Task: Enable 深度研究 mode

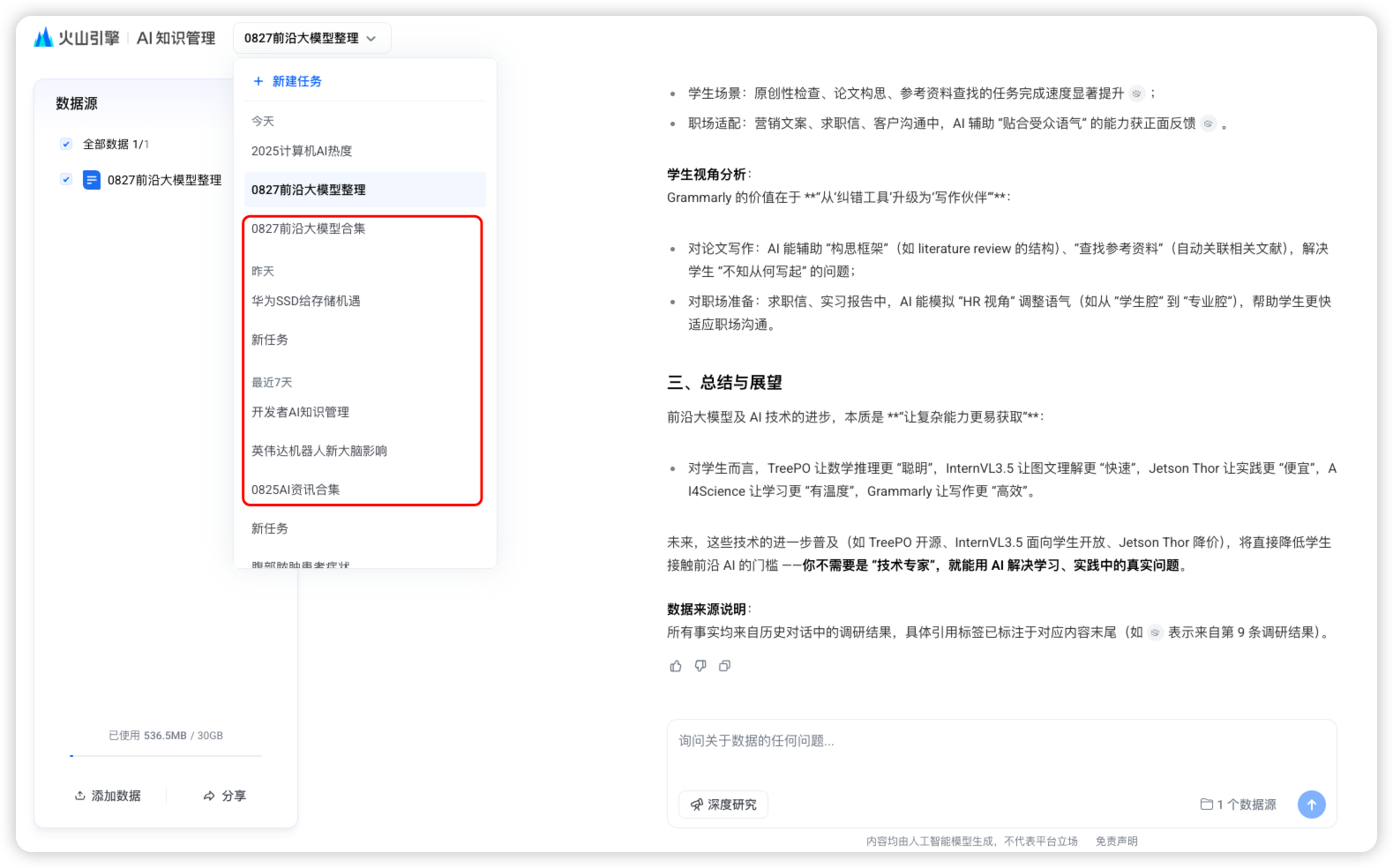Action: click(723, 804)
